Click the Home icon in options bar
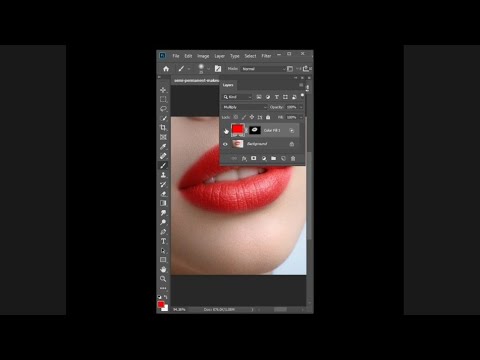 point(166,69)
